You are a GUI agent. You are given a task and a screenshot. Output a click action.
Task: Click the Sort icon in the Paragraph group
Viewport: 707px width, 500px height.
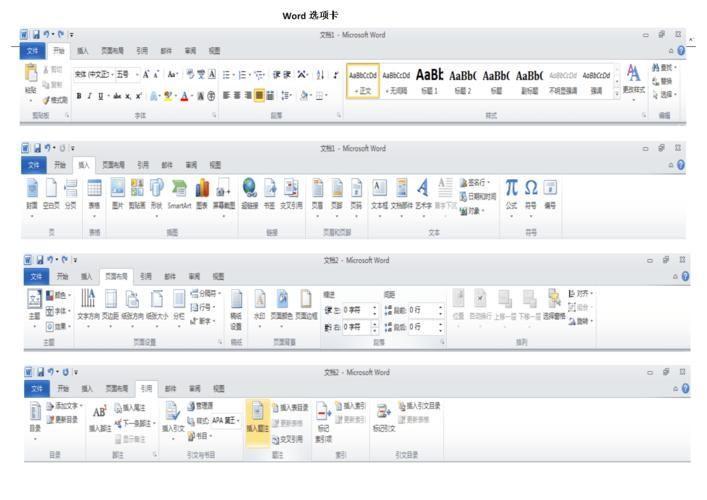click(320, 75)
